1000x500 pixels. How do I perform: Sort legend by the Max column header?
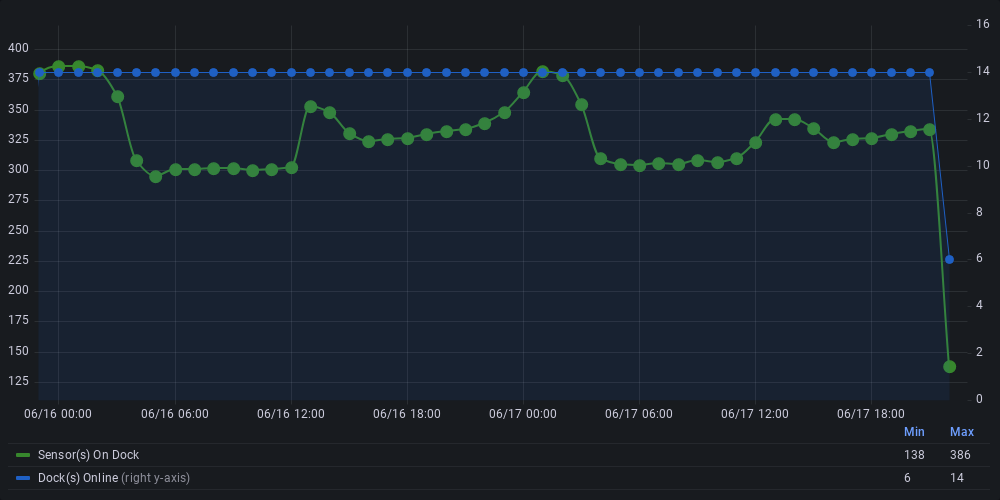(961, 432)
